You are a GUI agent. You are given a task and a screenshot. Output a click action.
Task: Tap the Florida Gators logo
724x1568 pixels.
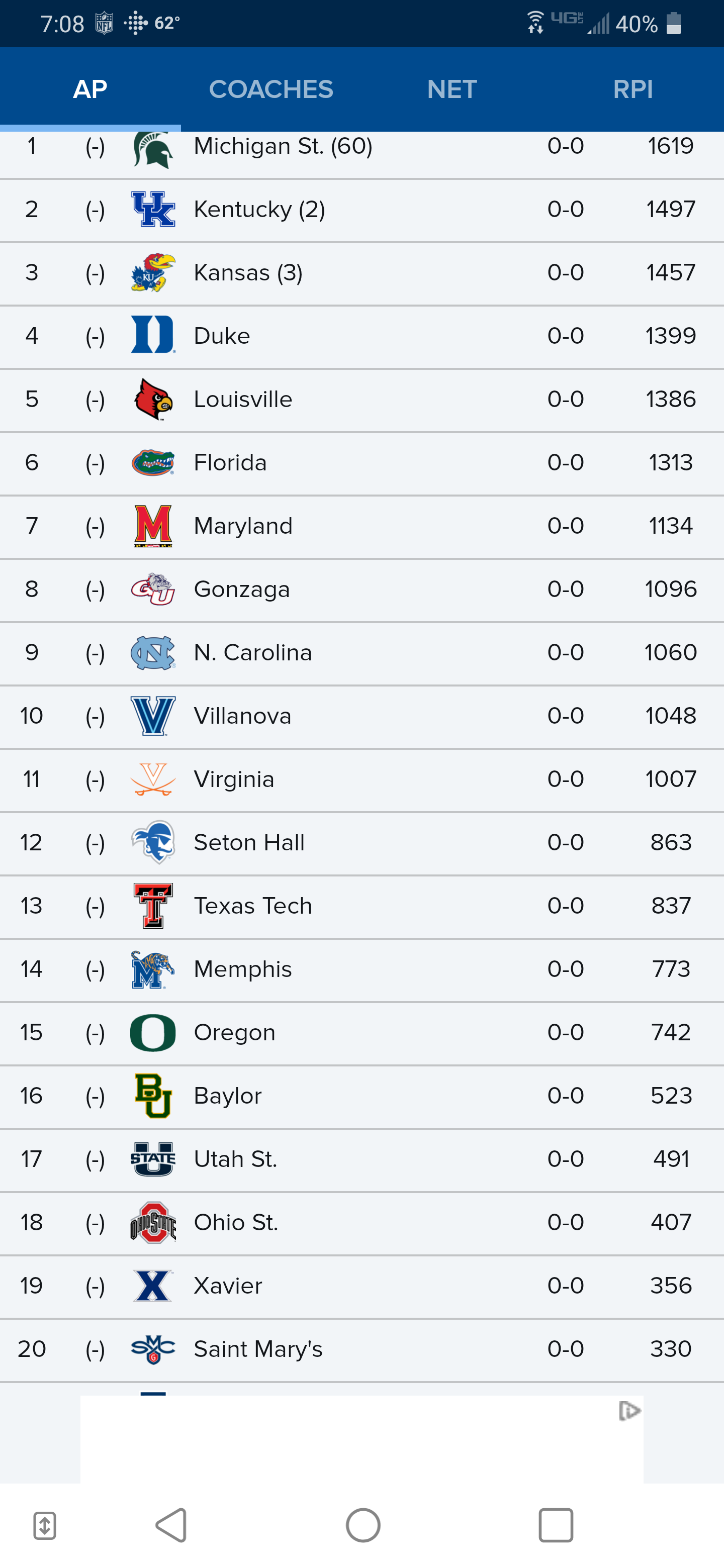pyautogui.click(x=153, y=462)
